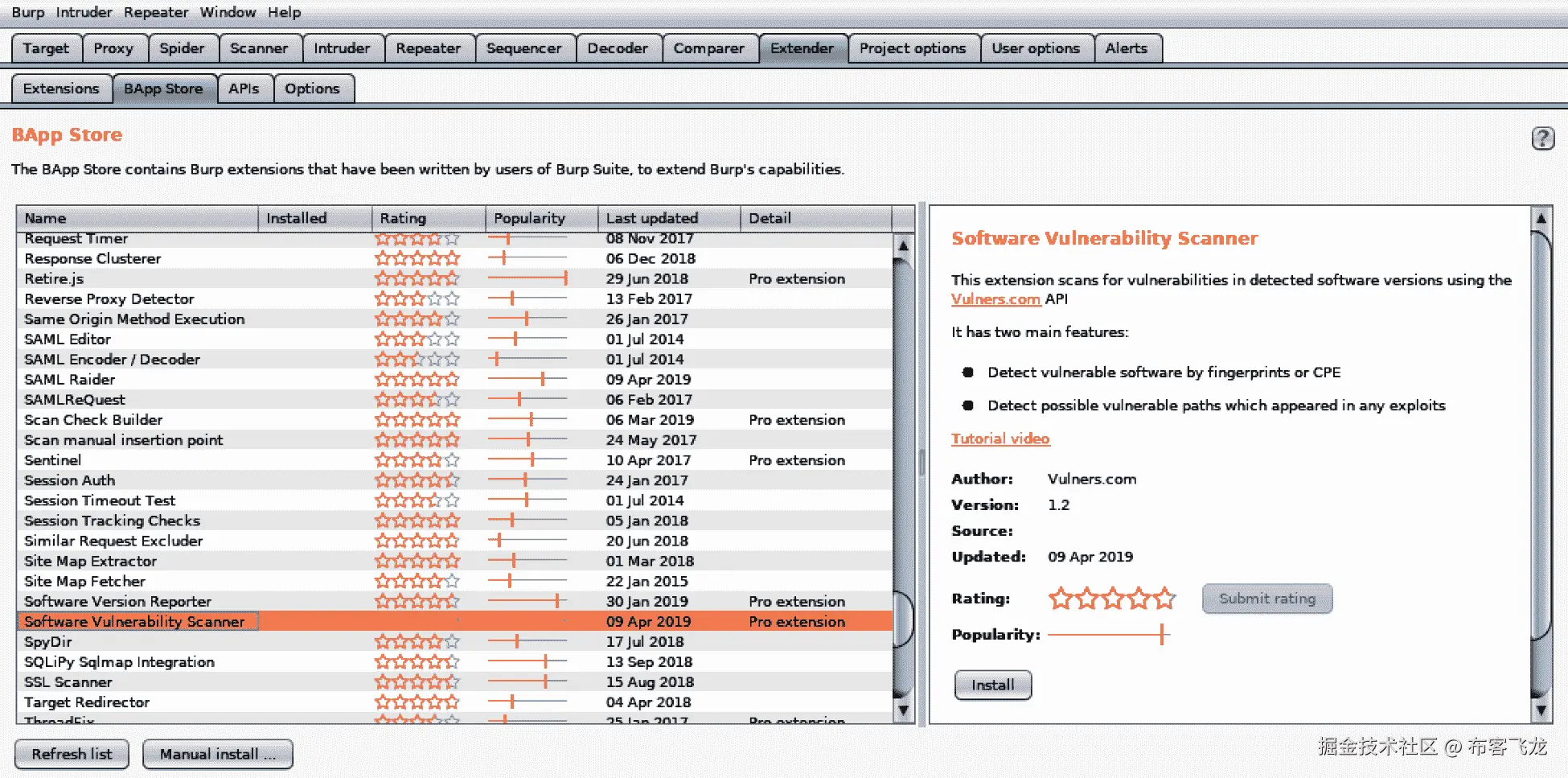Viewport: 1568px width, 778px height.
Task: Open the Intruder menu in the menu bar
Action: pyautogui.click(x=84, y=12)
